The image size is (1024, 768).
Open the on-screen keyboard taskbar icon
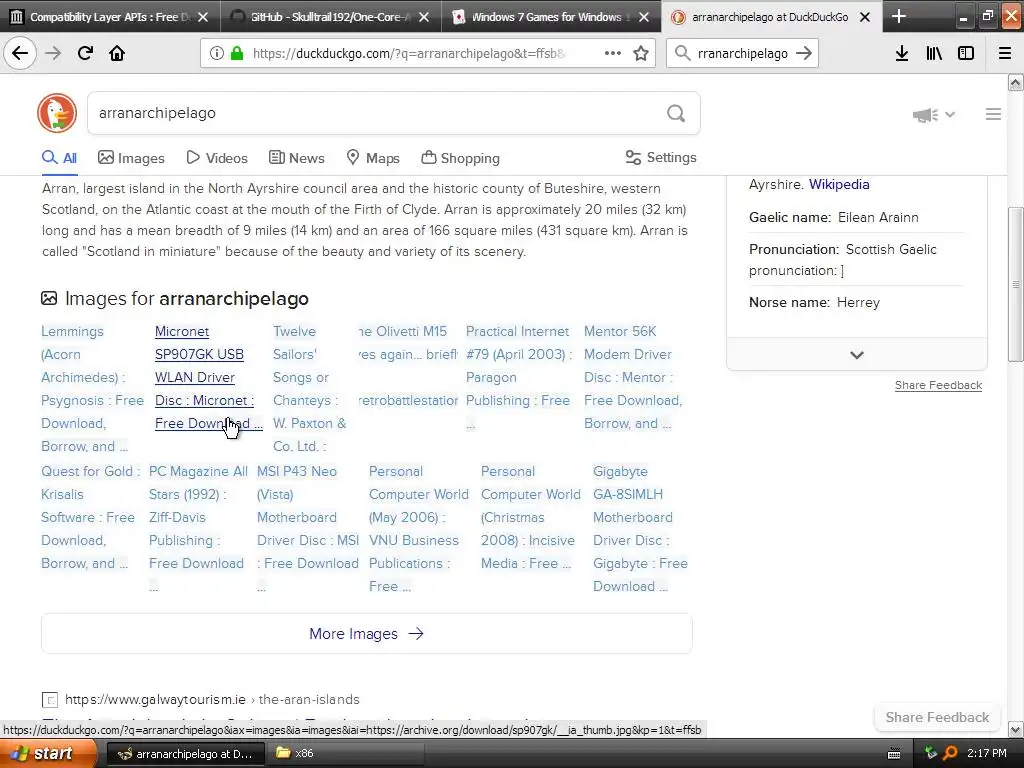tap(894, 754)
